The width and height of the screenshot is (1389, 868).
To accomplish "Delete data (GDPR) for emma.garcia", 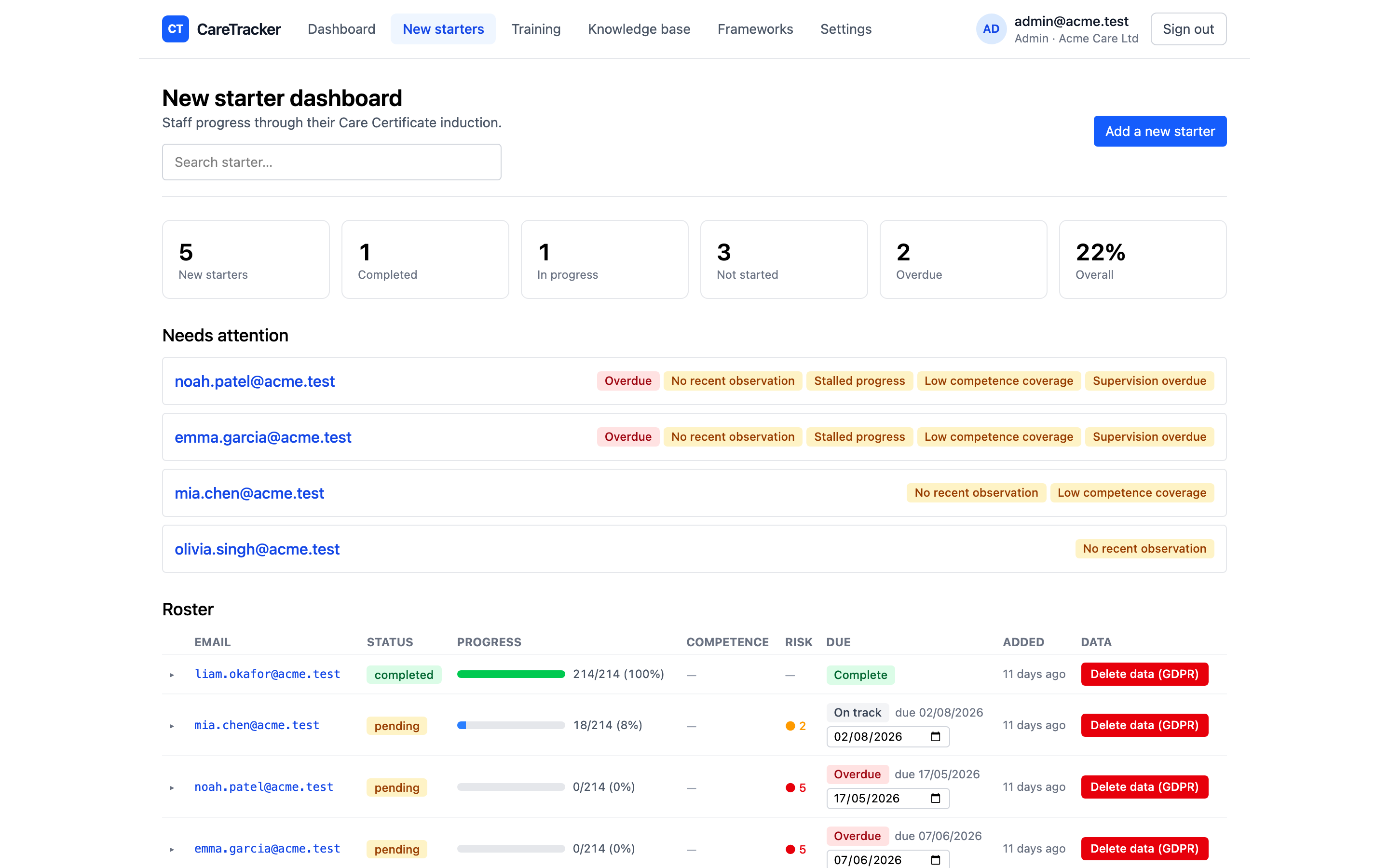I will coord(1144,848).
